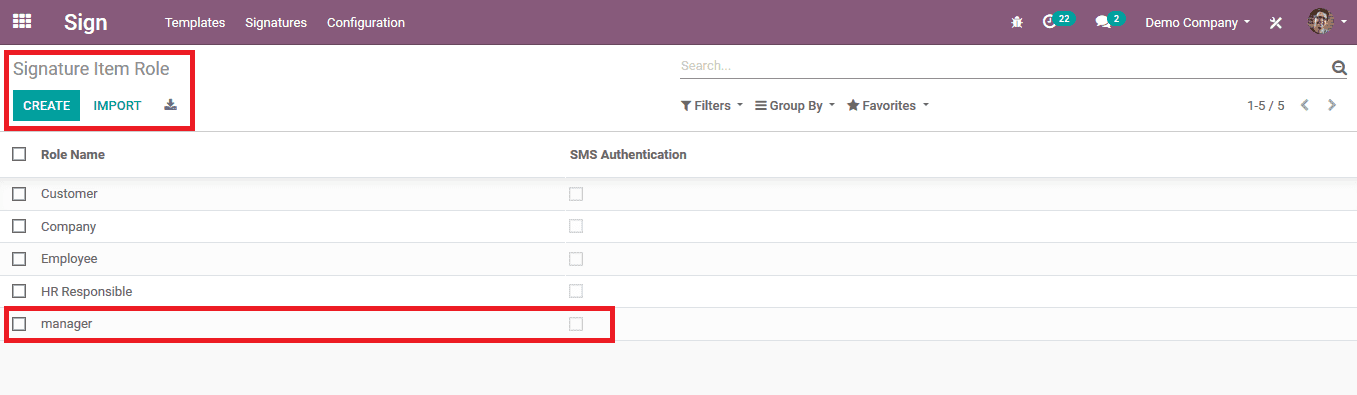
Task: Toggle SMS Authentication for Company
Action: (576, 226)
